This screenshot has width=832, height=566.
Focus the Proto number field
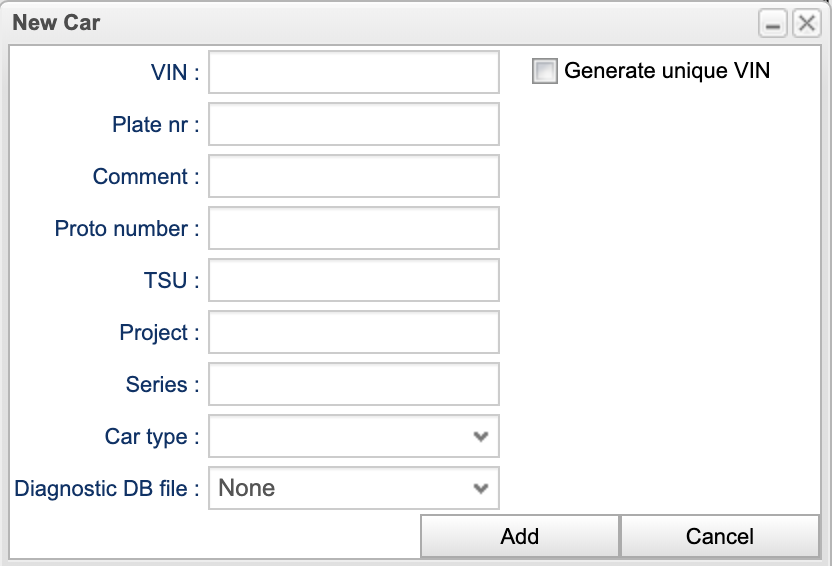(x=354, y=228)
